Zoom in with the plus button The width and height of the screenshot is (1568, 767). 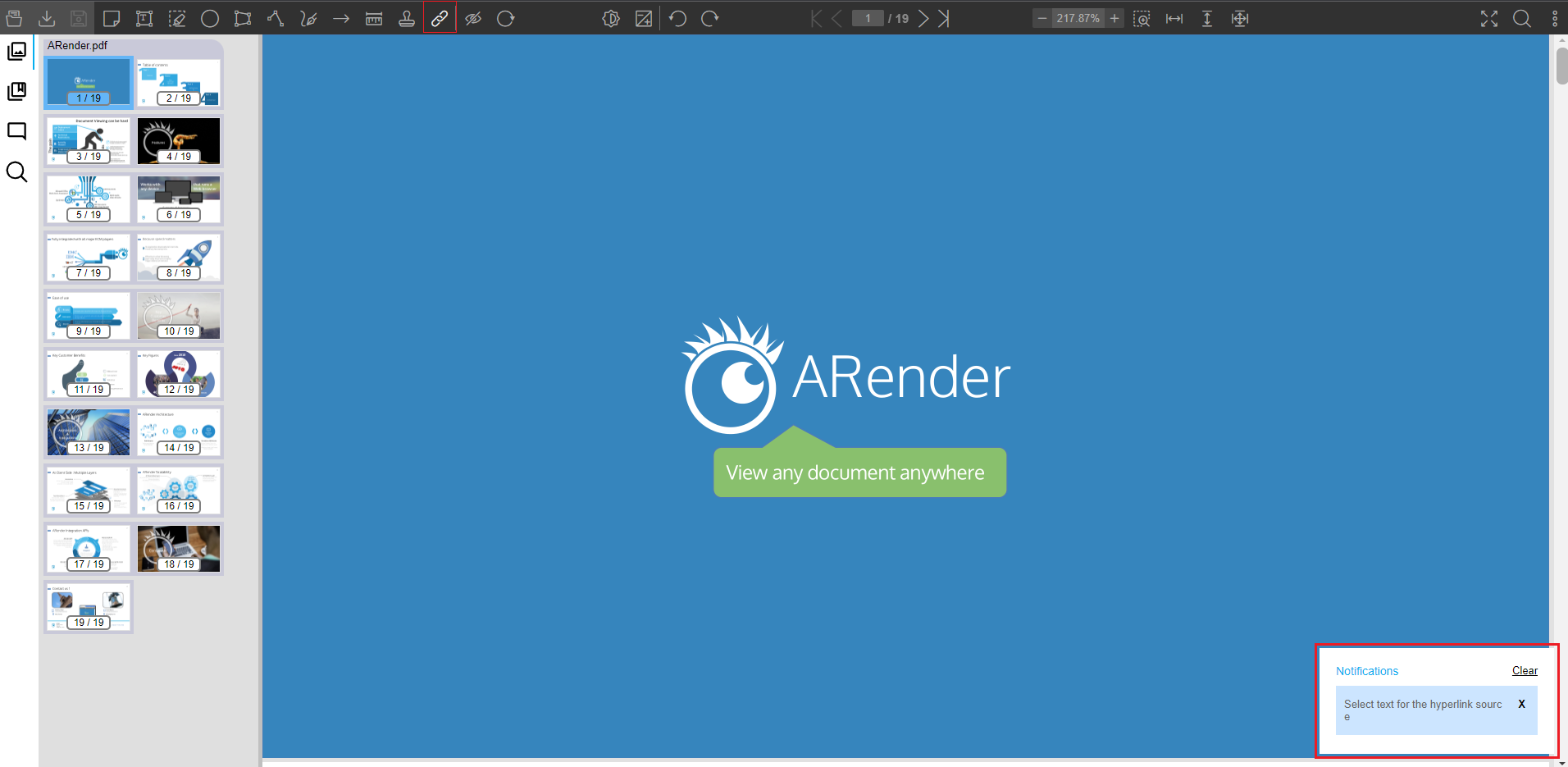1114,18
